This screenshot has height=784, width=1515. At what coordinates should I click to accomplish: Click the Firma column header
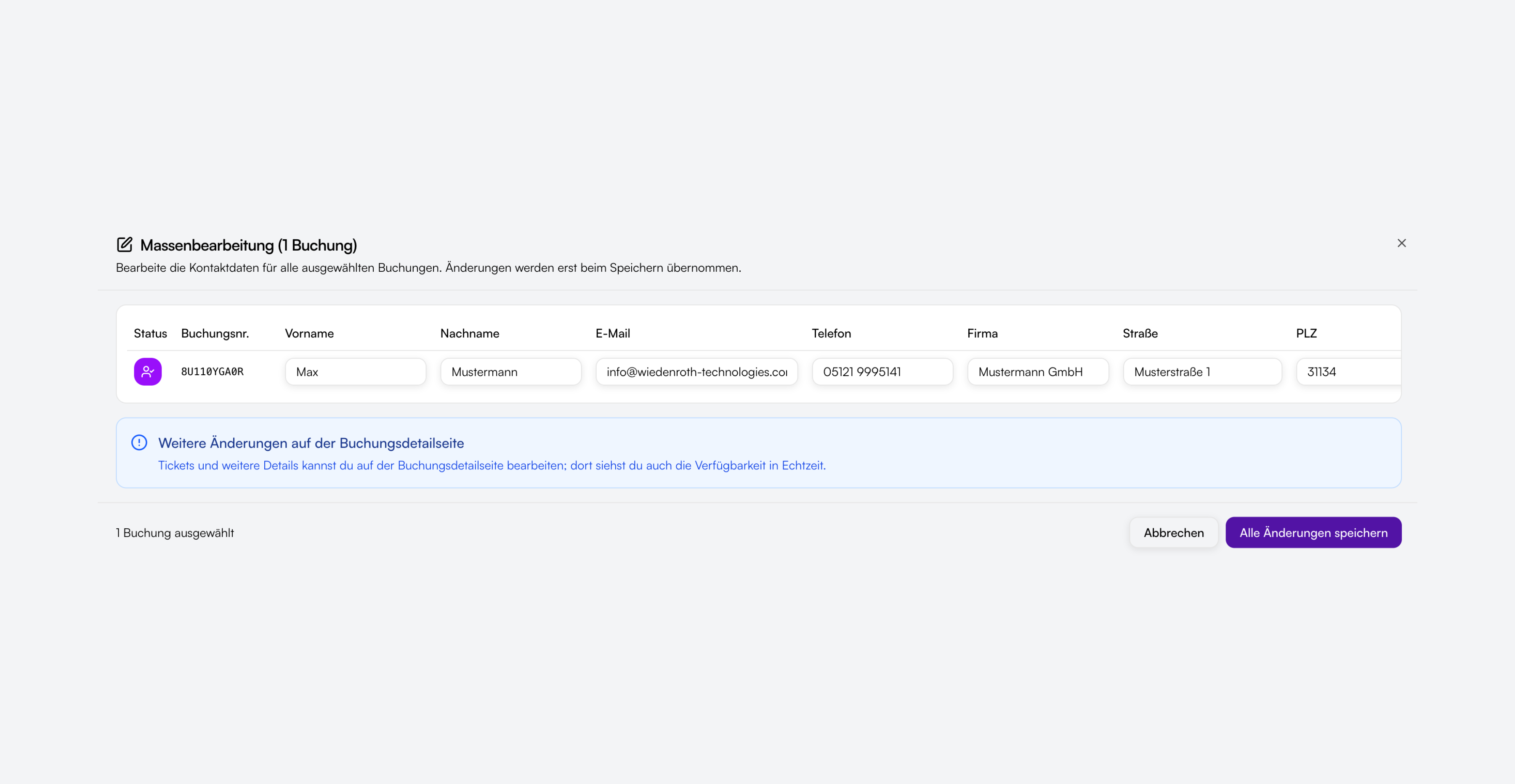(x=983, y=333)
